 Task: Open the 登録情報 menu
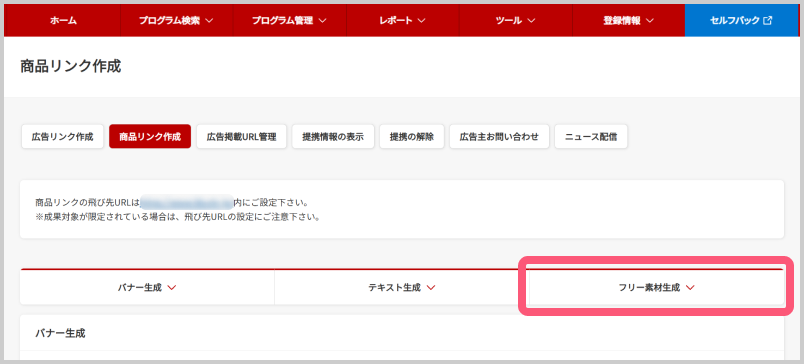pyautogui.click(x=628, y=21)
